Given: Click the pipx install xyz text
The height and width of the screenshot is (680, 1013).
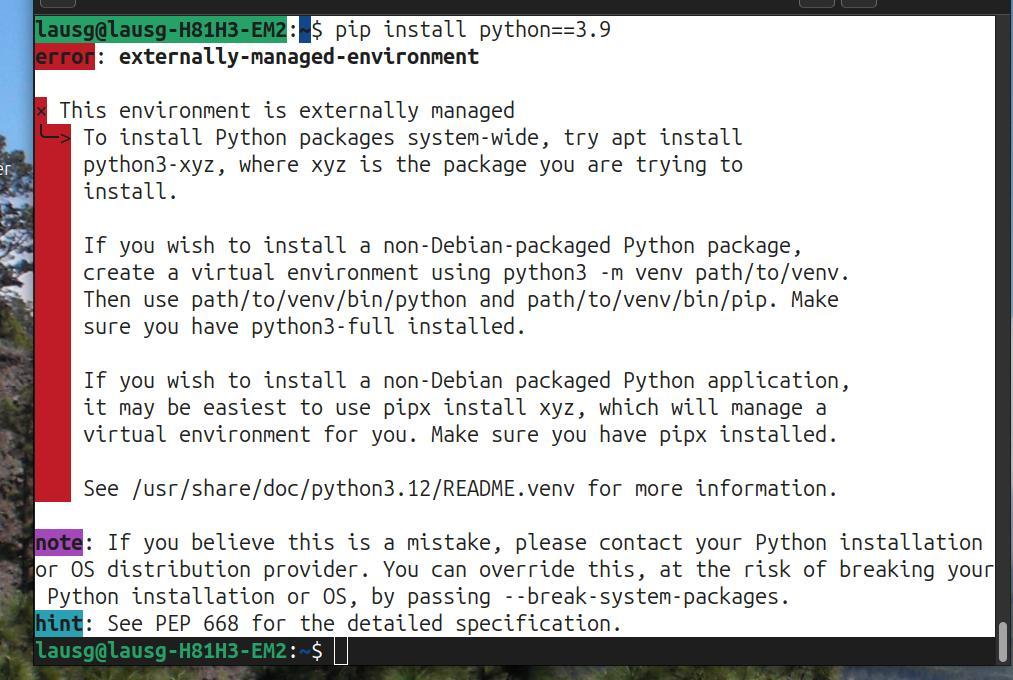Looking at the screenshot, I should pyautogui.click(x=479, y=407).
